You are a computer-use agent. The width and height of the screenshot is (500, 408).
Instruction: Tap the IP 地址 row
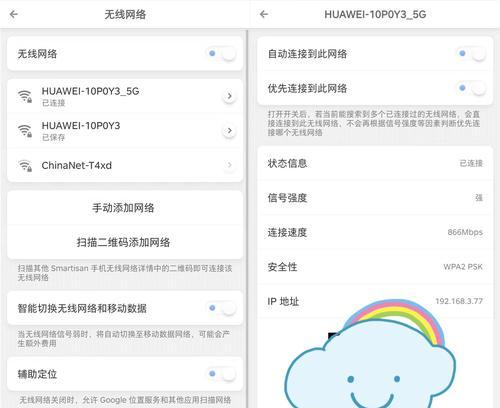(375, 301)
